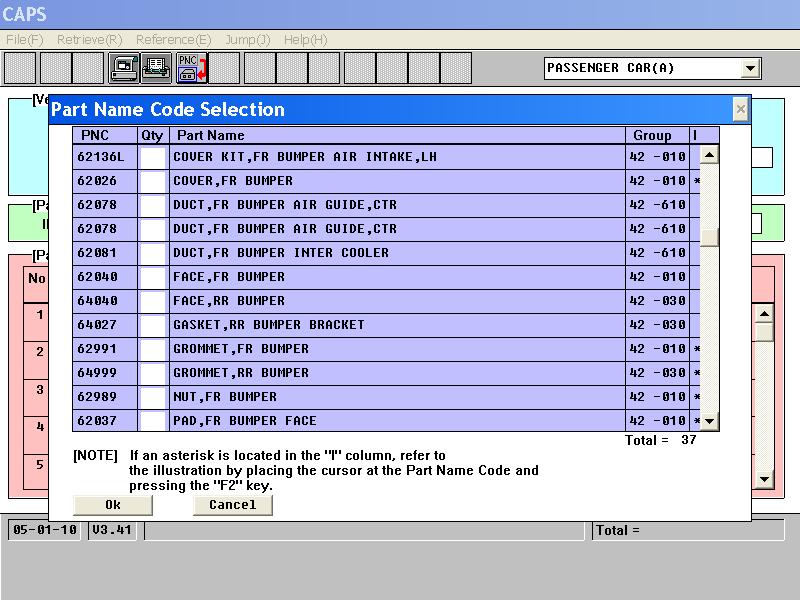Click the Part Name column header
Viewport: 800px width, 600px height.
(x=397, y=135)
